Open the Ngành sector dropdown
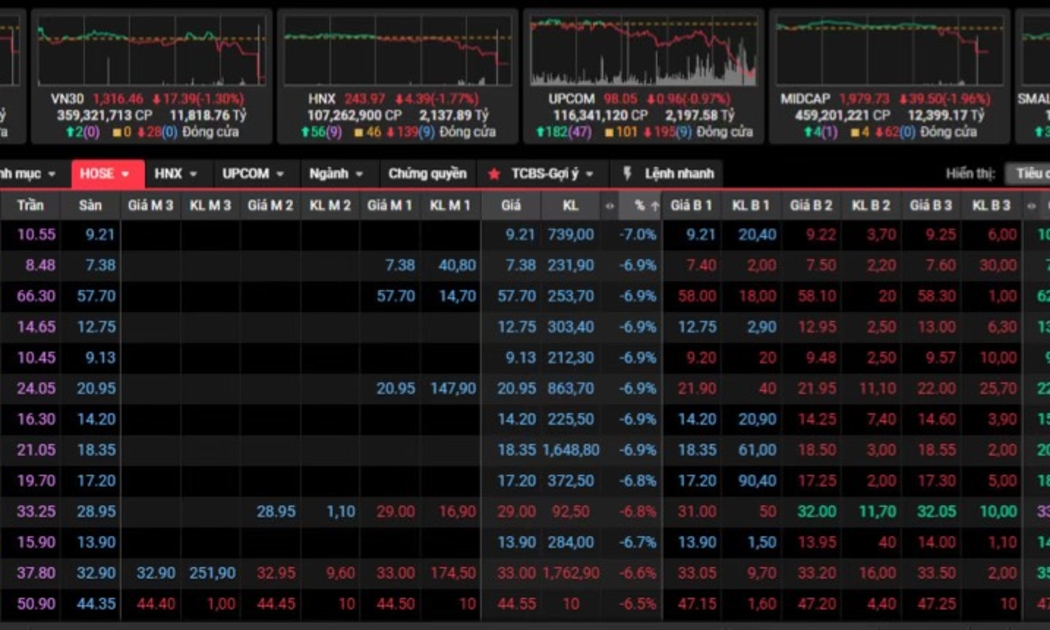This screenshot has height=630, width=1050. pos(336,174)
